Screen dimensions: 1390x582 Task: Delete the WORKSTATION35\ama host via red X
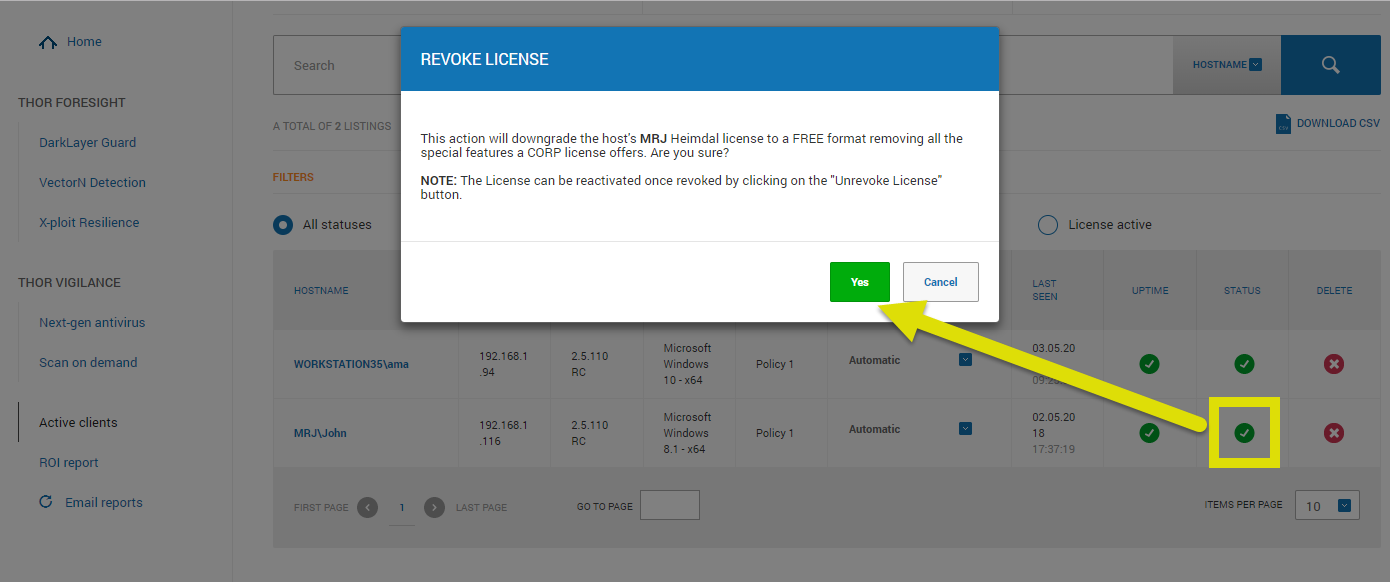[x=1333, y=364]
